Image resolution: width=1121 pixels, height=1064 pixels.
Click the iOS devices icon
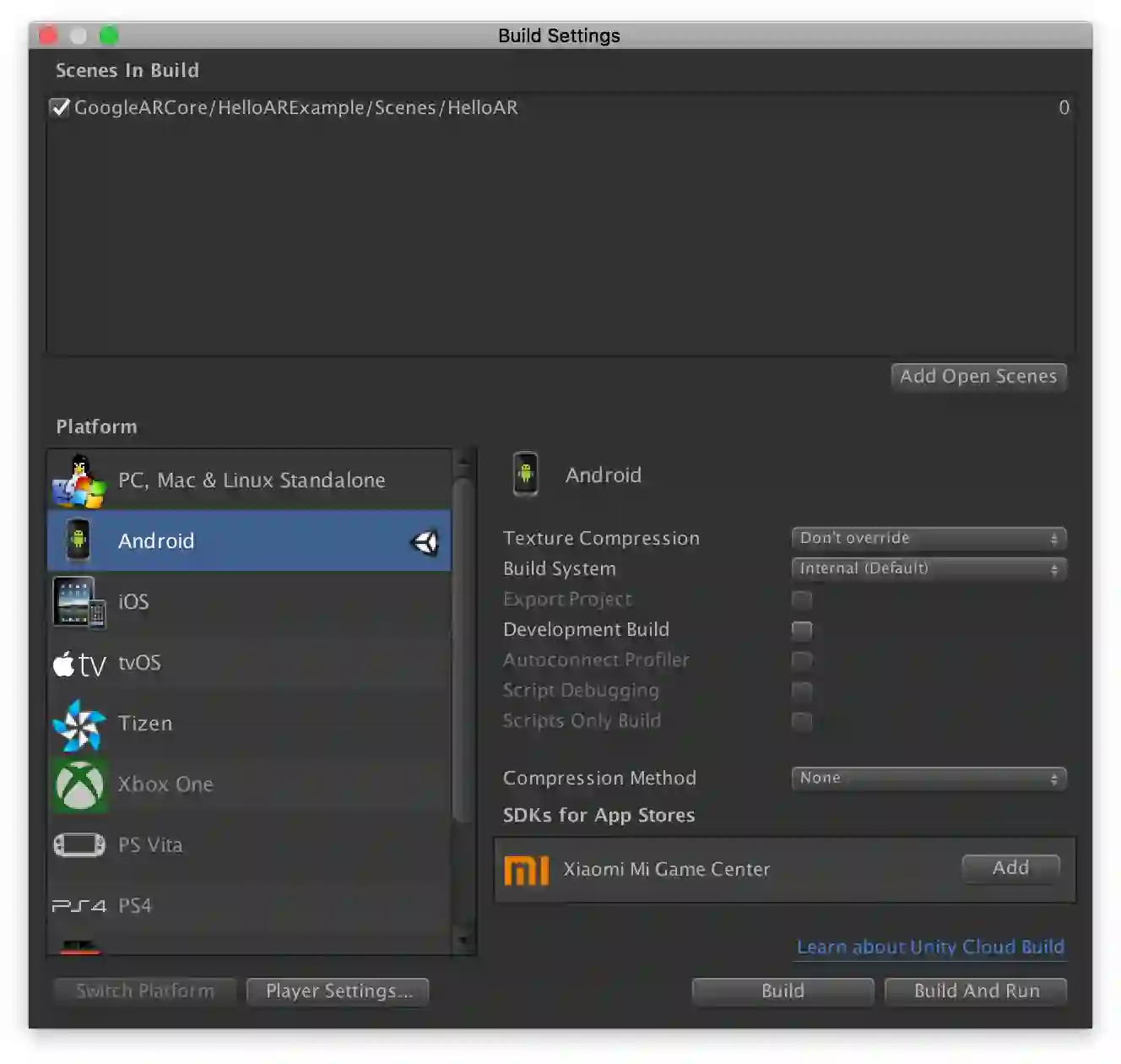pos(79,602)
